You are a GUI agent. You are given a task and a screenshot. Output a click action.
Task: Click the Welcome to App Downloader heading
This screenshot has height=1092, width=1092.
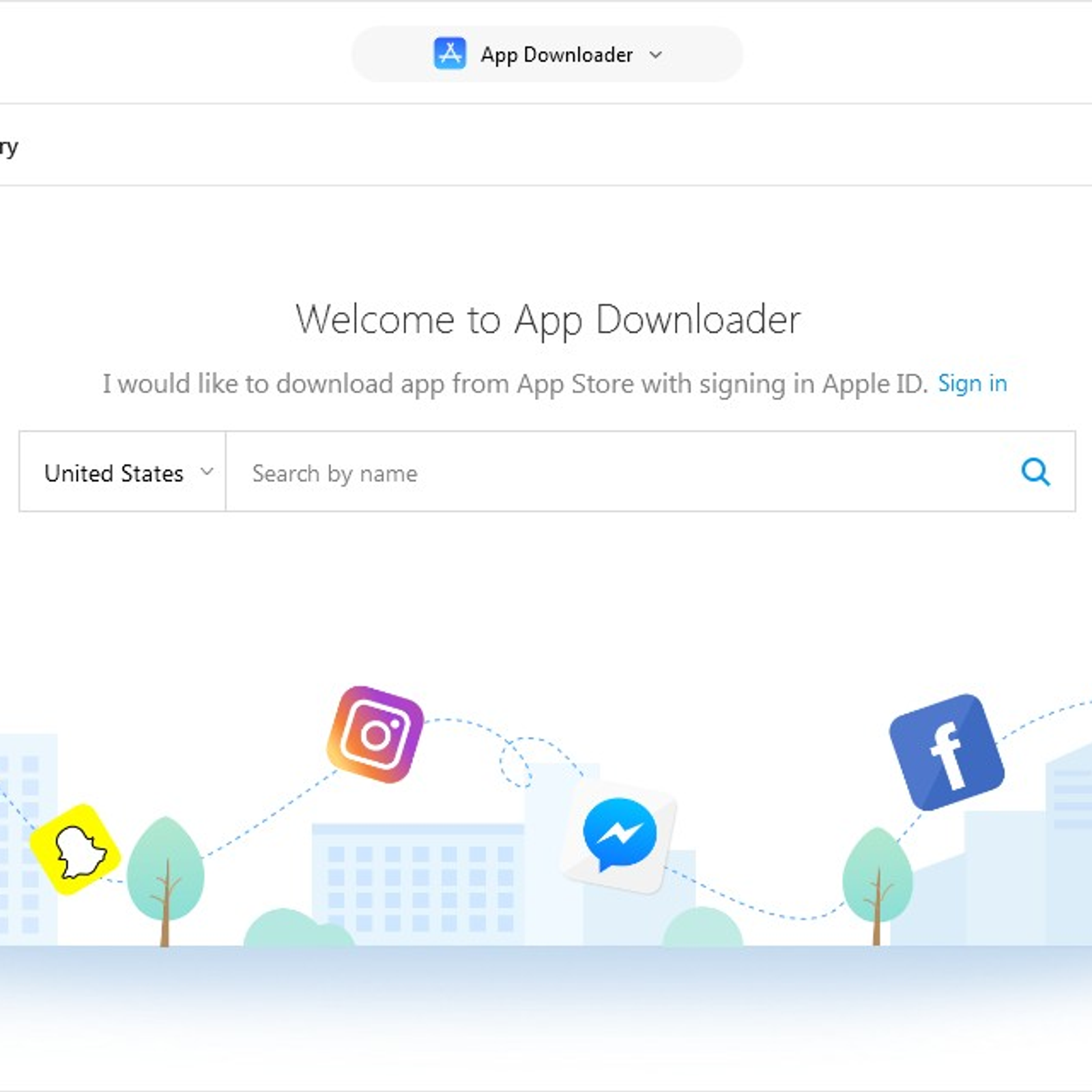548,319
